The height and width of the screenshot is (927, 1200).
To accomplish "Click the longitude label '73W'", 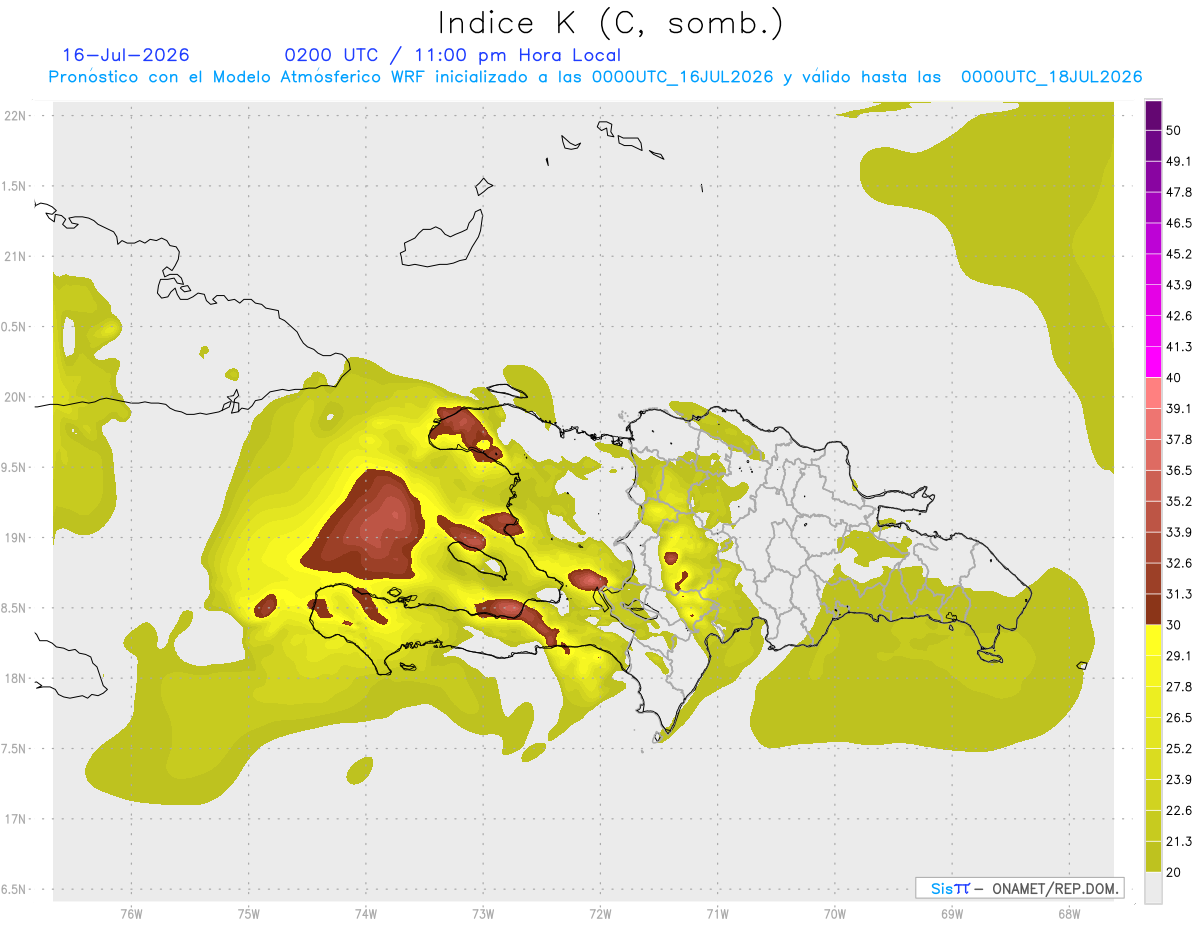I will 483,914.
